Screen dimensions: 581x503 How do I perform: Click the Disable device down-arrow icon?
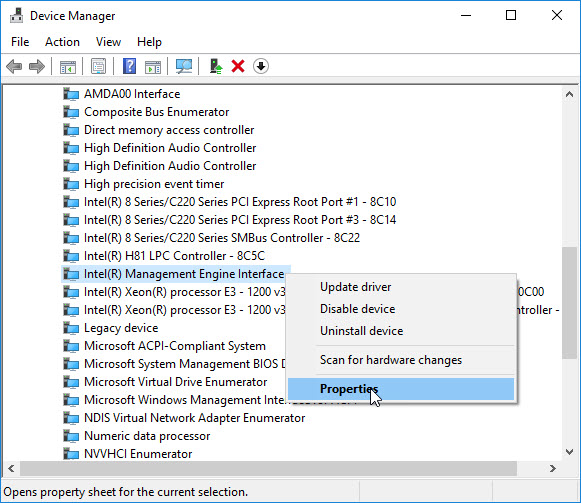(261, 66)
